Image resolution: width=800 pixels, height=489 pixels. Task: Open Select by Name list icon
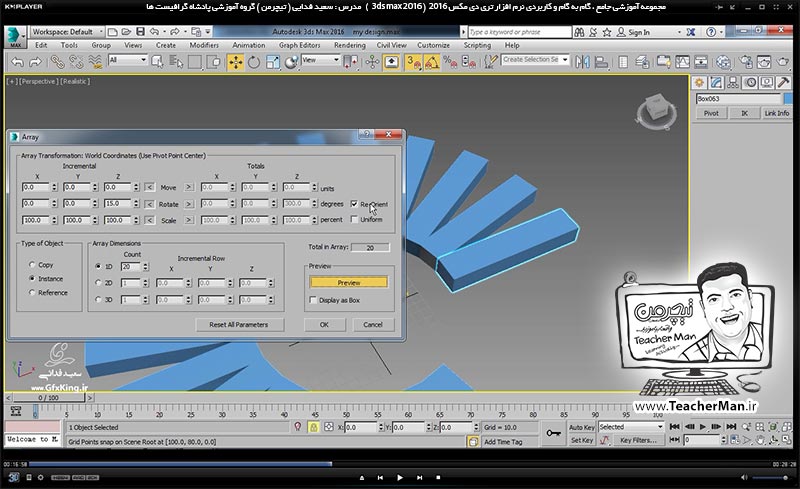point(176,62)
